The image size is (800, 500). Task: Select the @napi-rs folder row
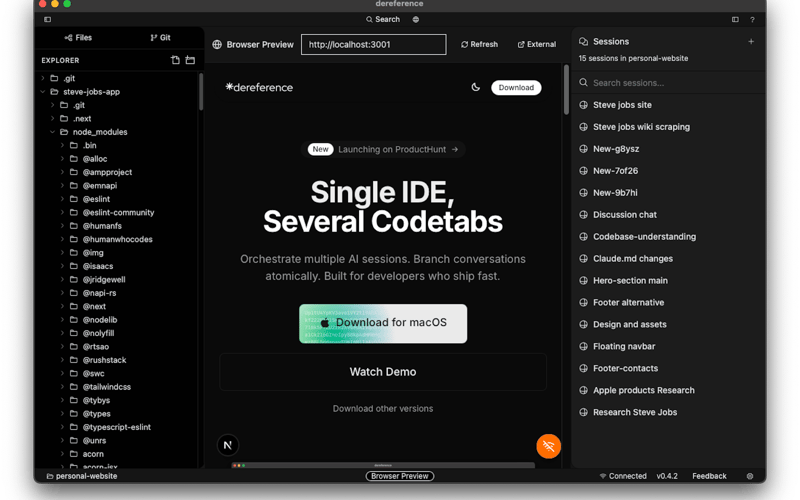click(x=117, y=293)
